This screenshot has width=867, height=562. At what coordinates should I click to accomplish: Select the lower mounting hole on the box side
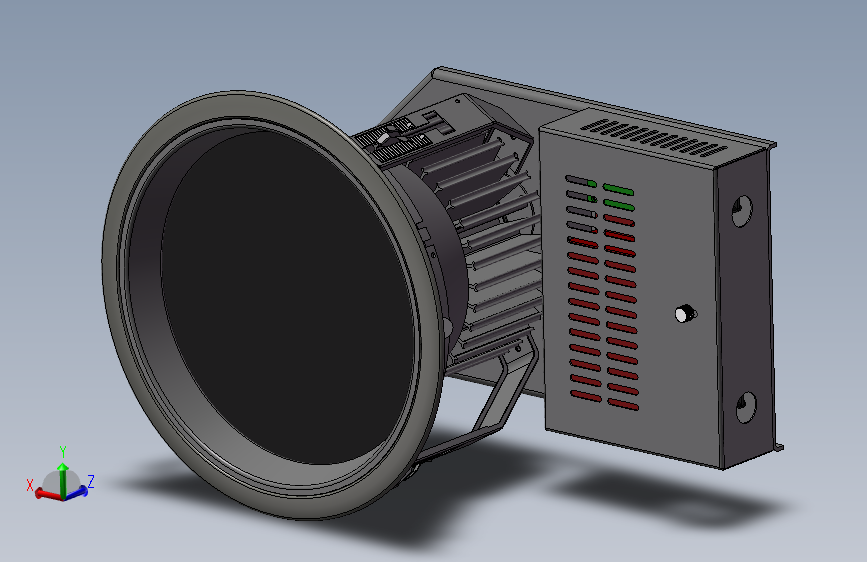click(x=746, y=408)
